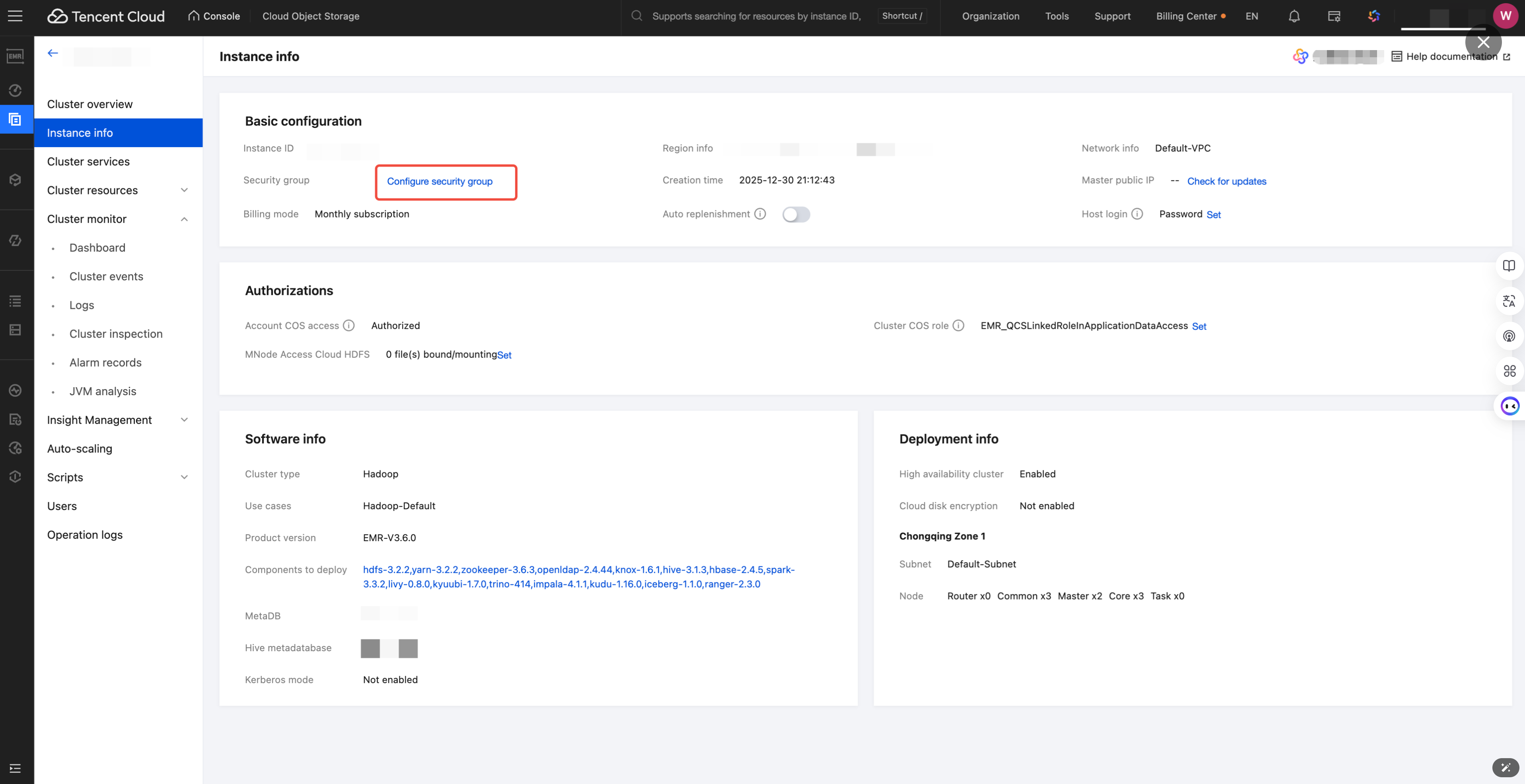Screen dimensions: 1525x784
Task: Click info icon beside Cluster COS role
Action: (959, 326)
